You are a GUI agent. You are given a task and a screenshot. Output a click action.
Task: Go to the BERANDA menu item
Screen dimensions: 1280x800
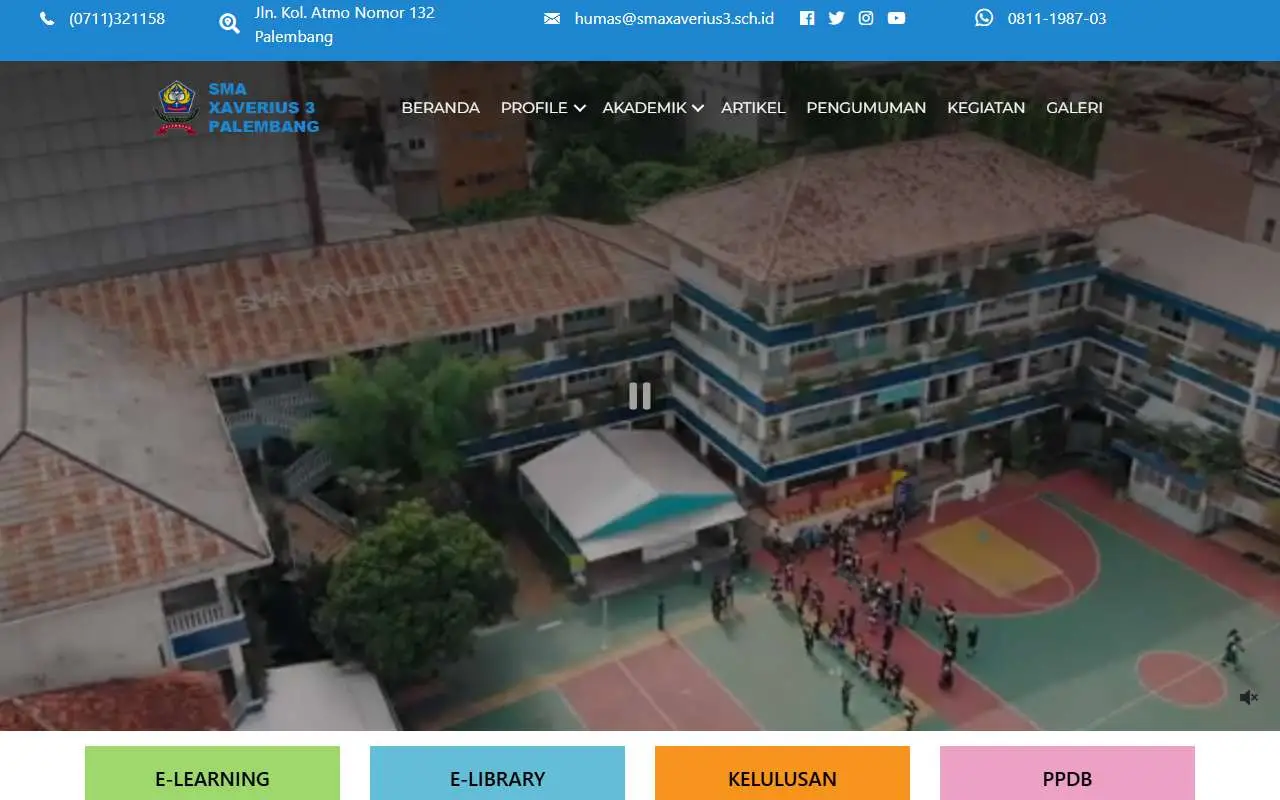pos(441,108)
